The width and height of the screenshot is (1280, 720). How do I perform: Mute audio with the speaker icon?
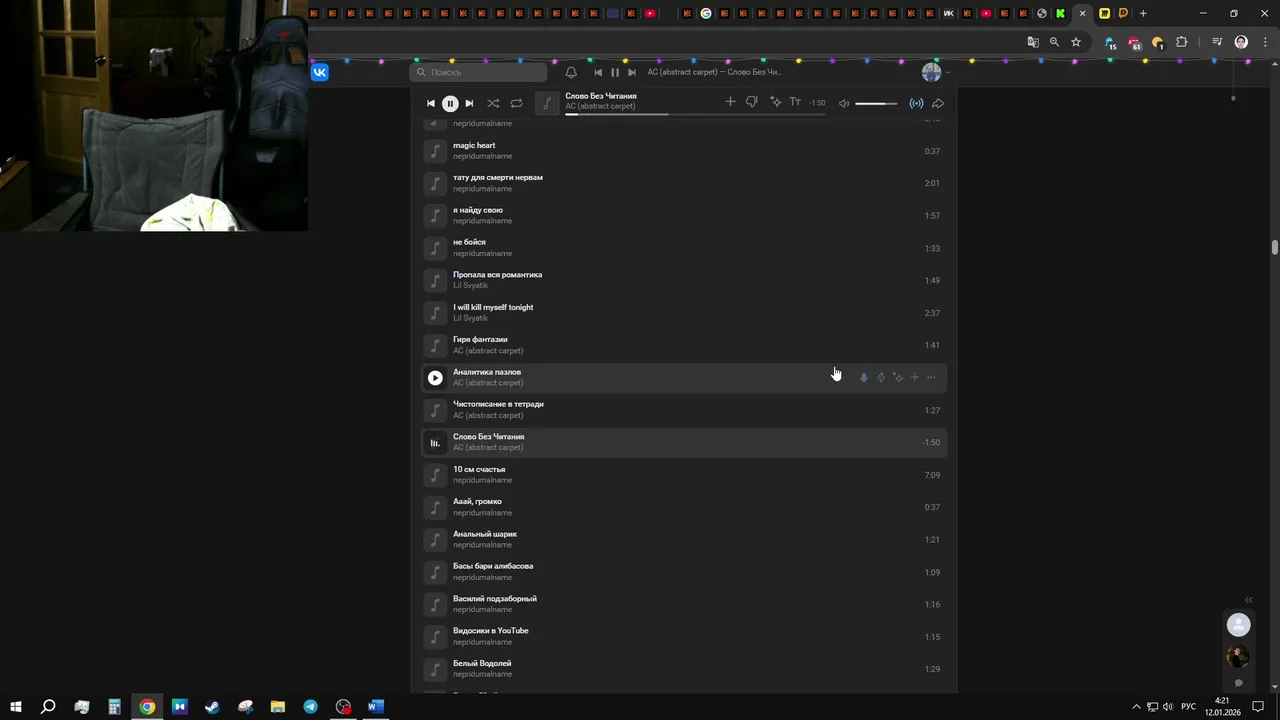pyautogui.click(x=844, y=103)
